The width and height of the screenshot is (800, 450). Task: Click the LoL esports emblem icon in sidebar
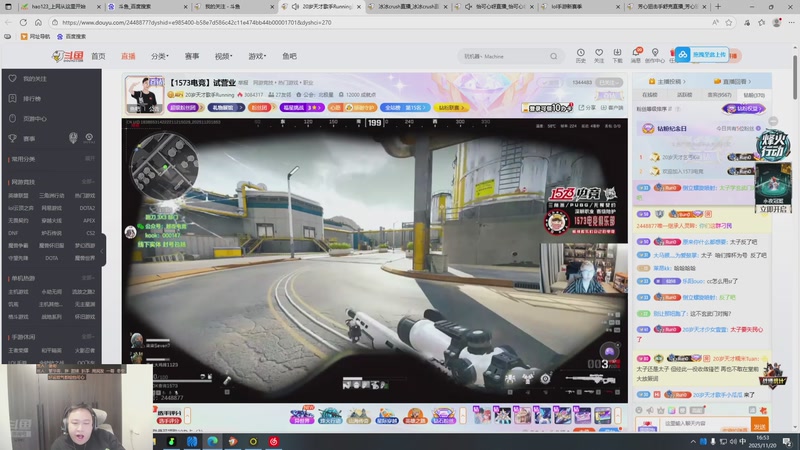tap(73, 138)
